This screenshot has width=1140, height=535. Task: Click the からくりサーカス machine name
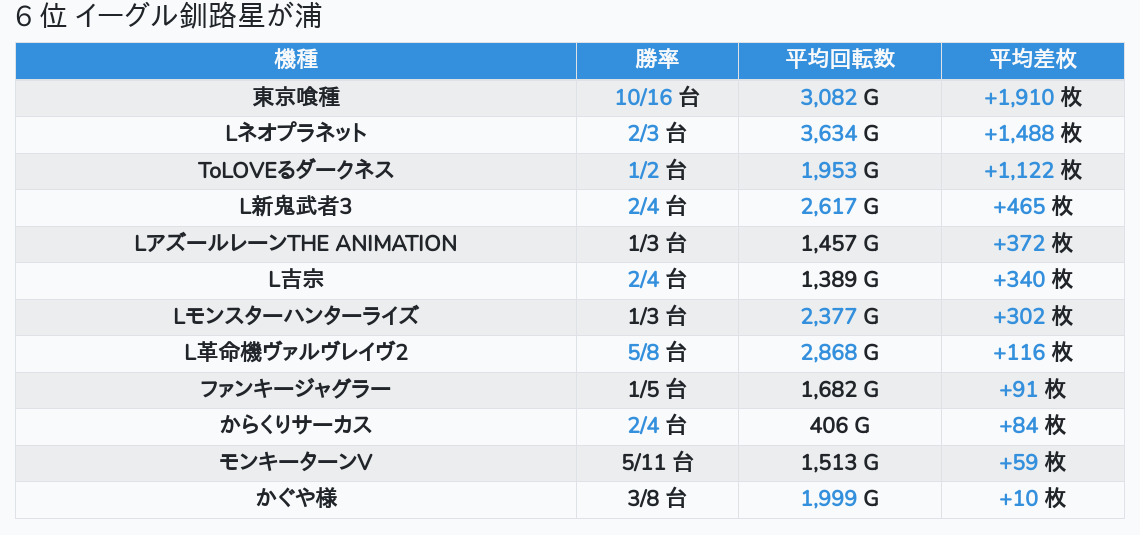tap(296, 425)
